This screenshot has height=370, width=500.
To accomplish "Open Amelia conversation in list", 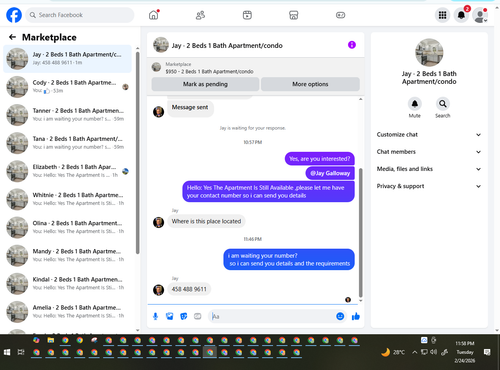I will click(x=68, y=312).
